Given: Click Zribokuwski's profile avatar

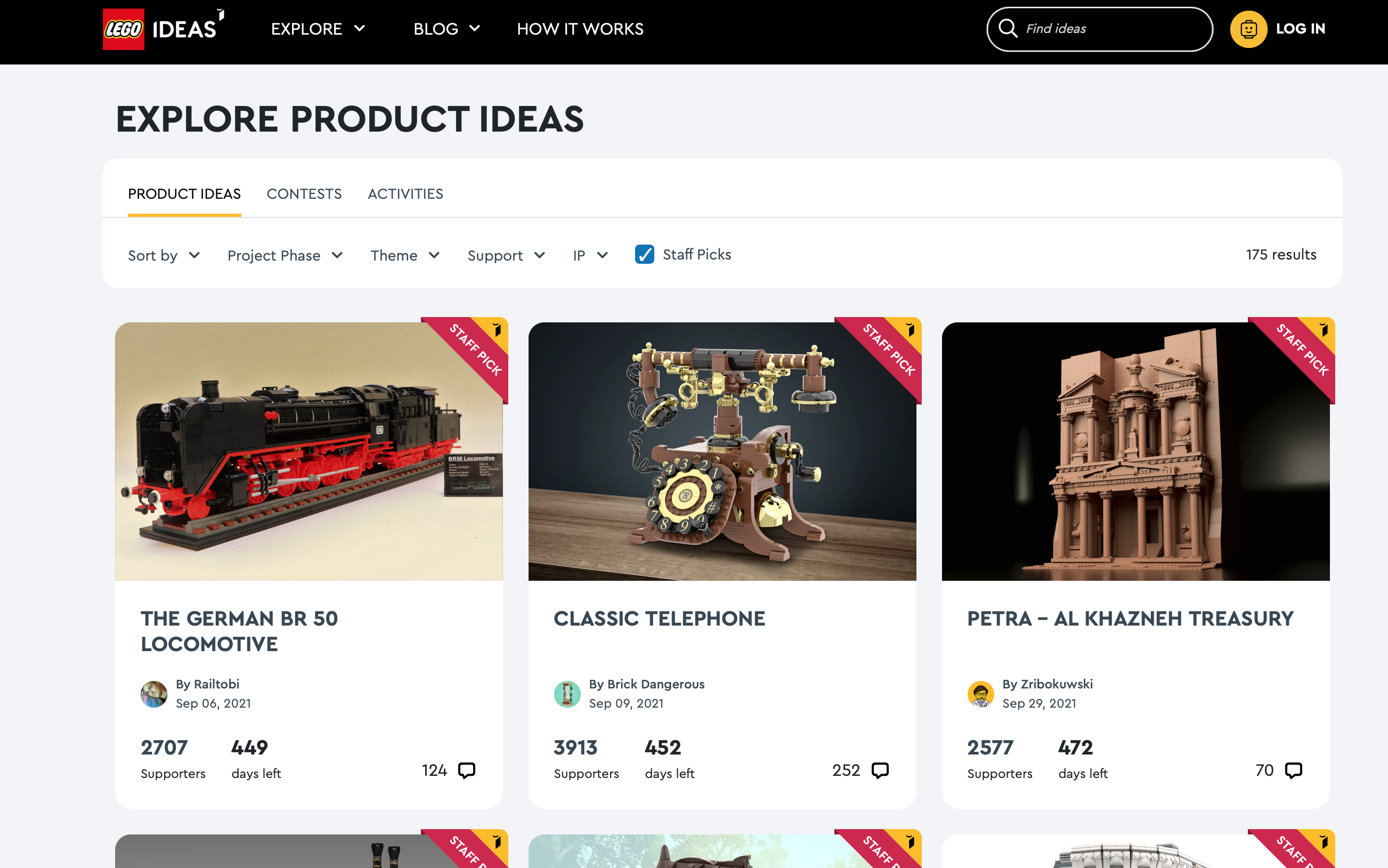Looking at the screenshot, I should [x=980, y=693].
